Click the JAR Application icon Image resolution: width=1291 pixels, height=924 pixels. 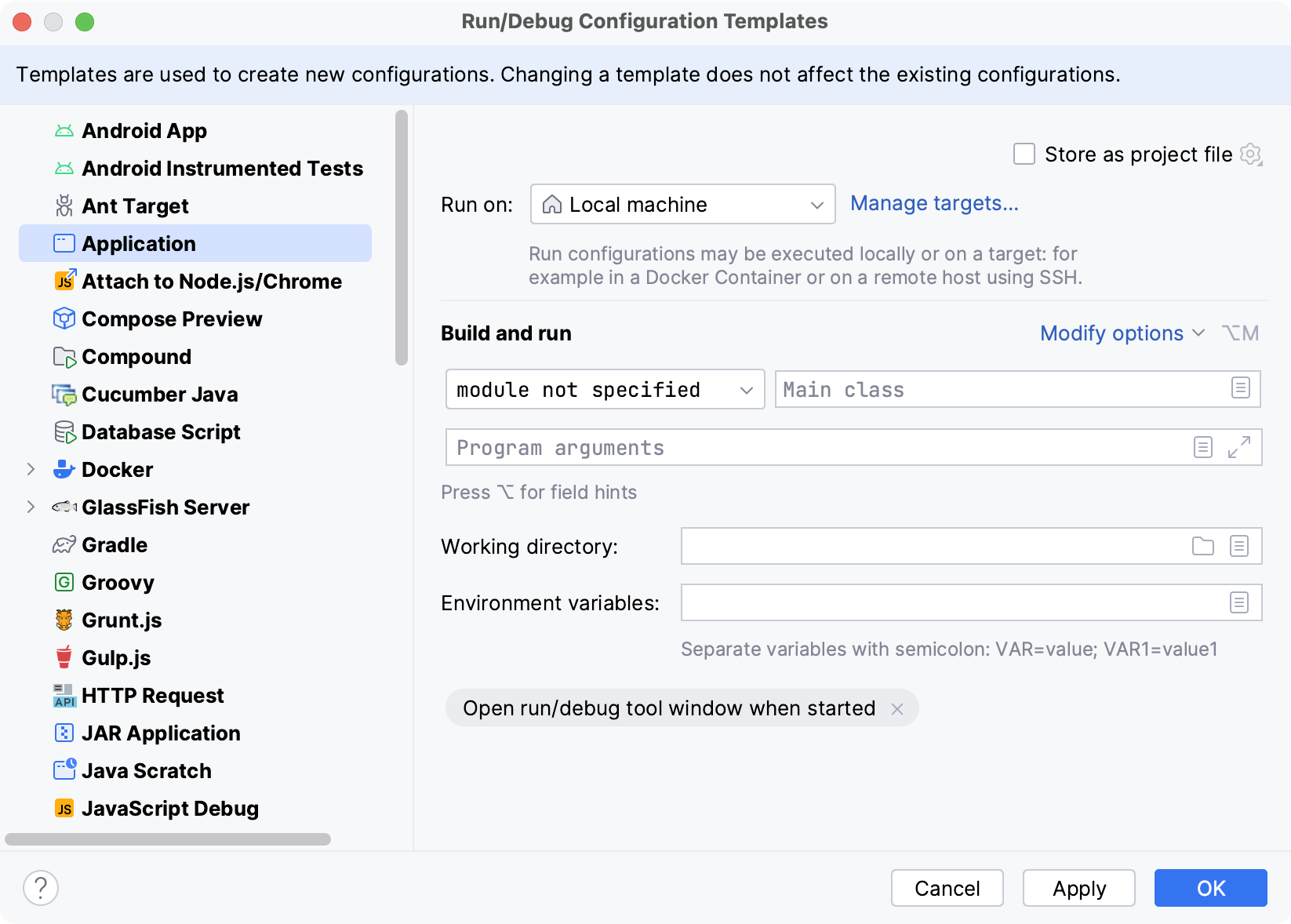[64, 733]
